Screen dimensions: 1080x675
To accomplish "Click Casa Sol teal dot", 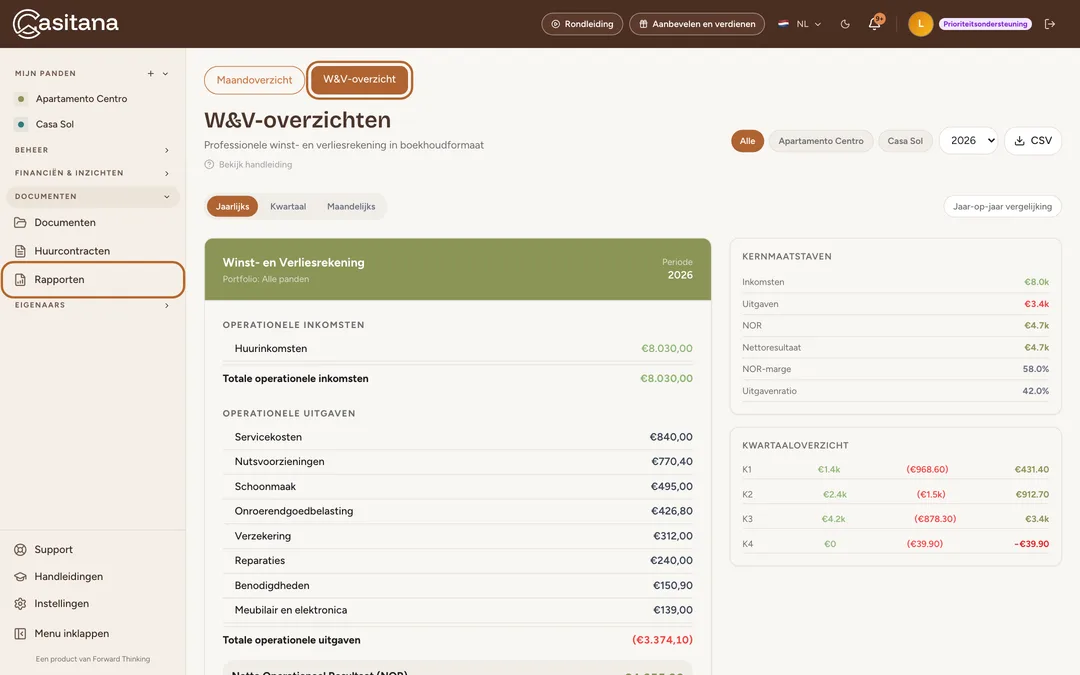I will pos(21,125).
